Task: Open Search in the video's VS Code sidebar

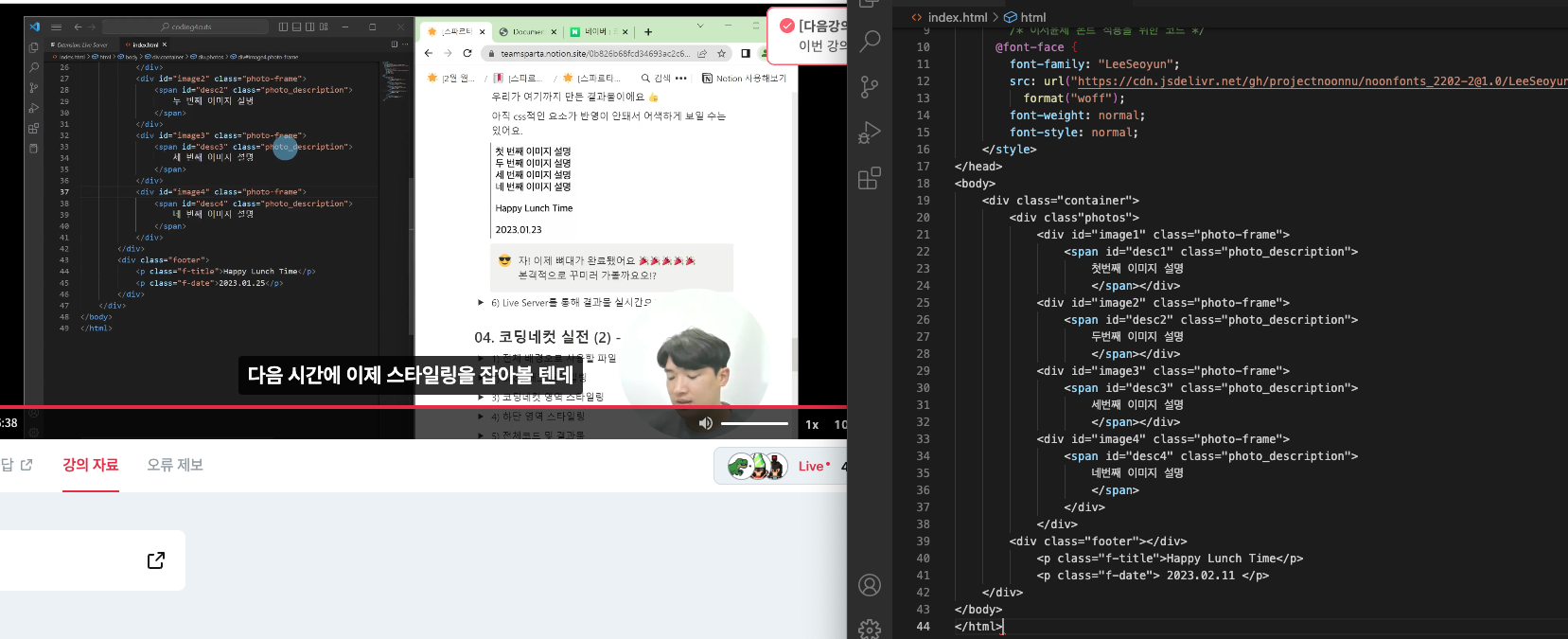Action: (33, 67)
